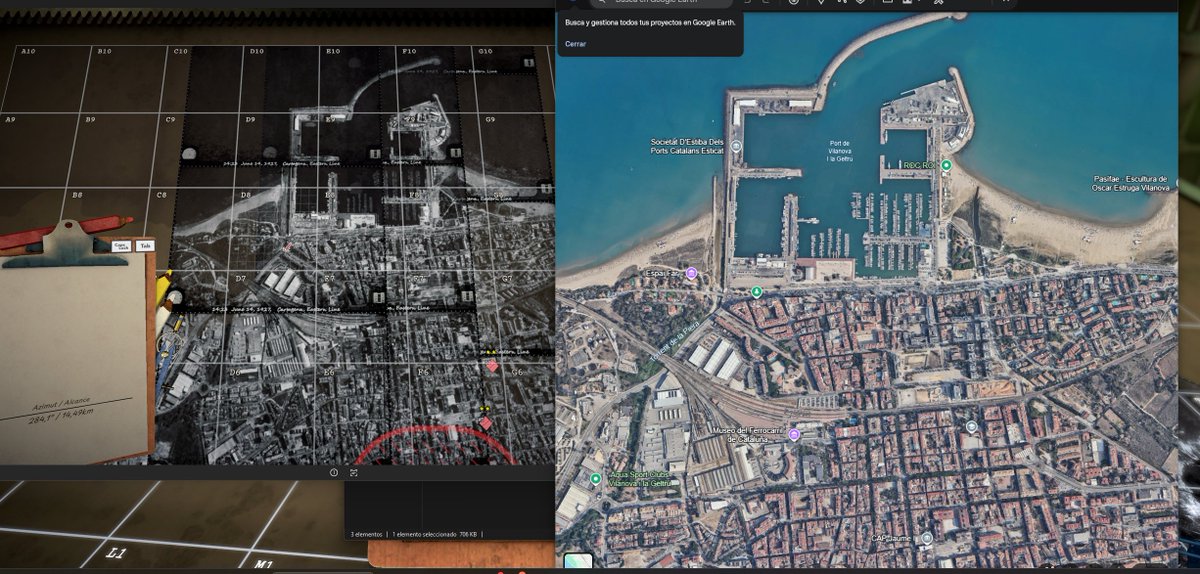This screenshot has width=1200, height=574.
Task: Click grid label B9 on the game map
Action: (x=90, y=120)
